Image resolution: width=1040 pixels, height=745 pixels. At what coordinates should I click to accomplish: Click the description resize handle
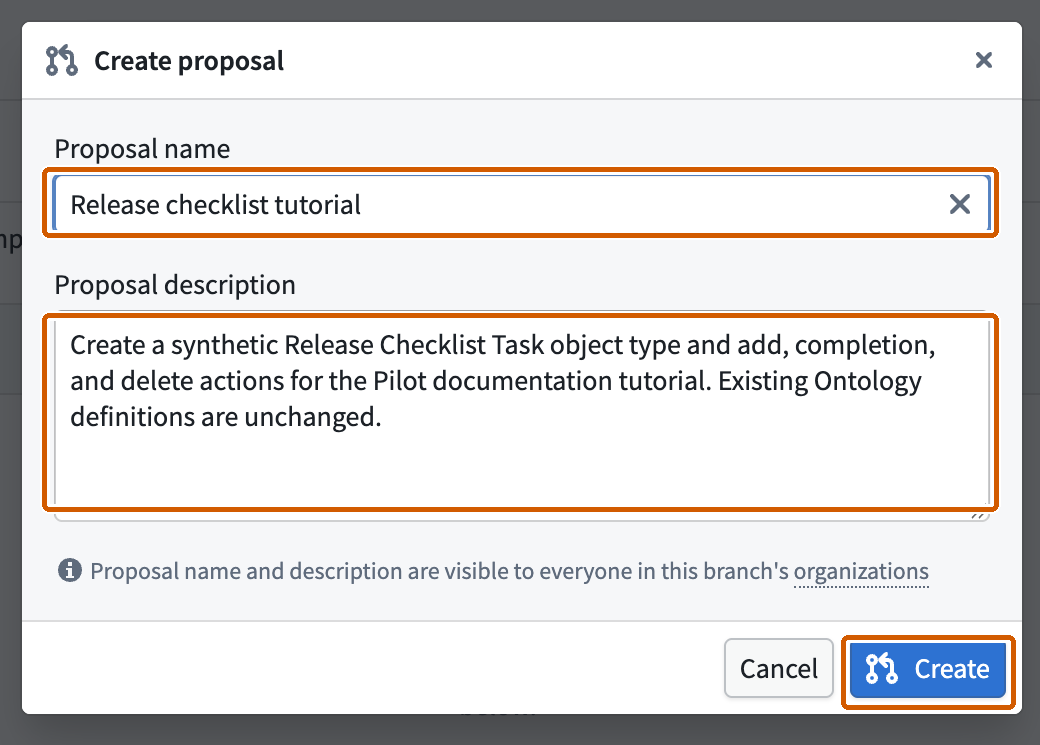click(978, 515)
